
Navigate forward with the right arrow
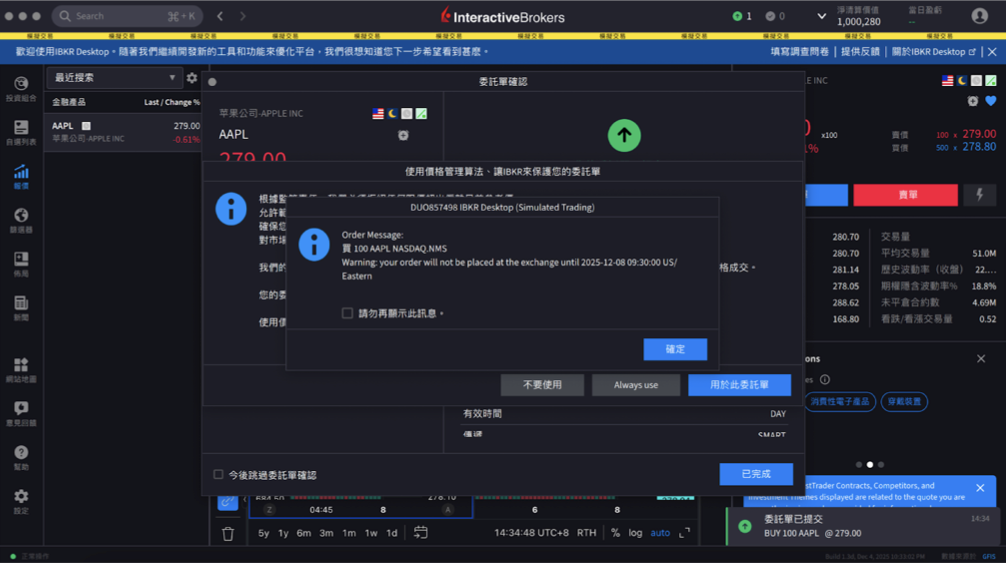coord(243,16)
